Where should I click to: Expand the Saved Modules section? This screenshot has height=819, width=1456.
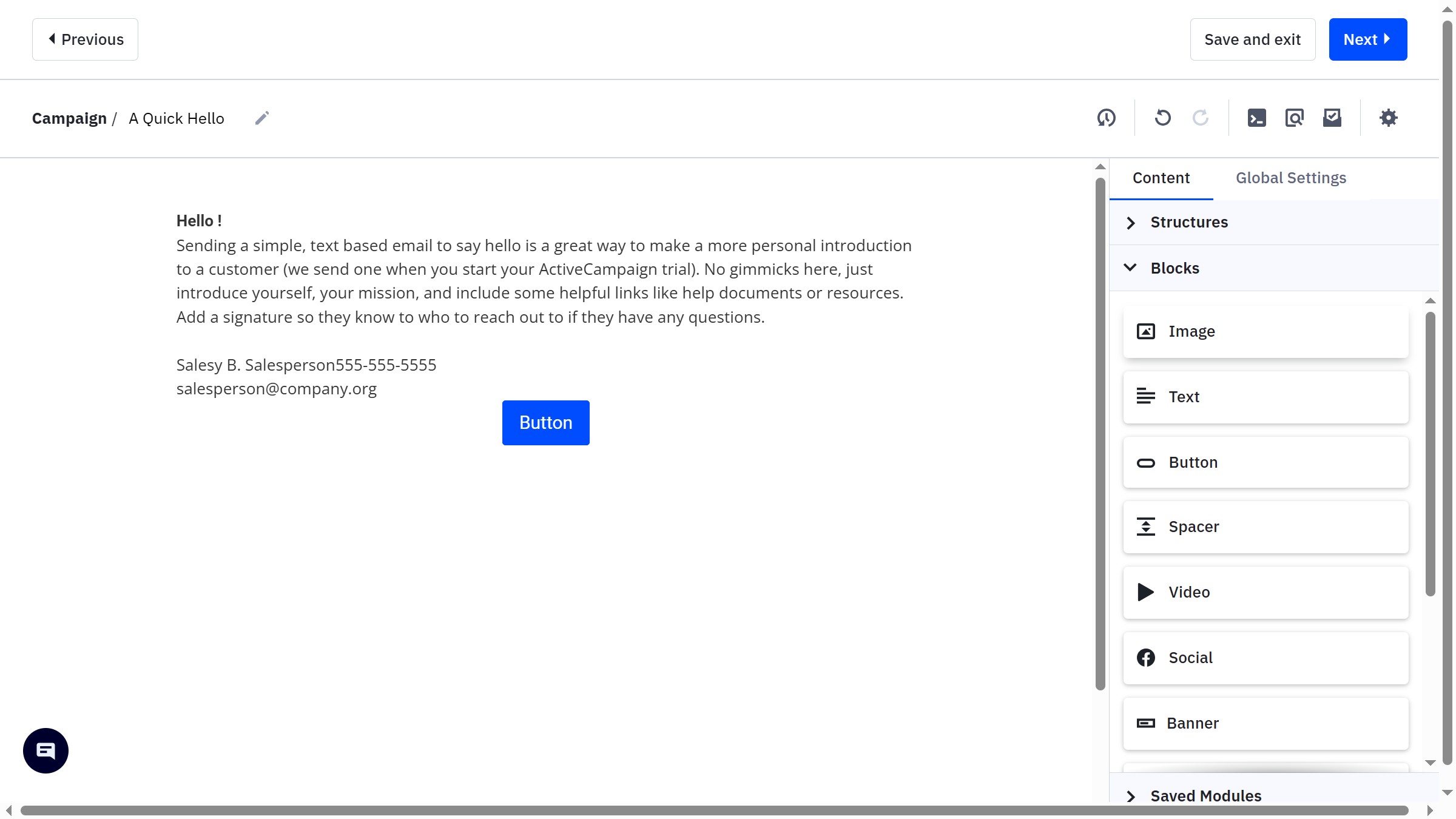[1205, 795]
